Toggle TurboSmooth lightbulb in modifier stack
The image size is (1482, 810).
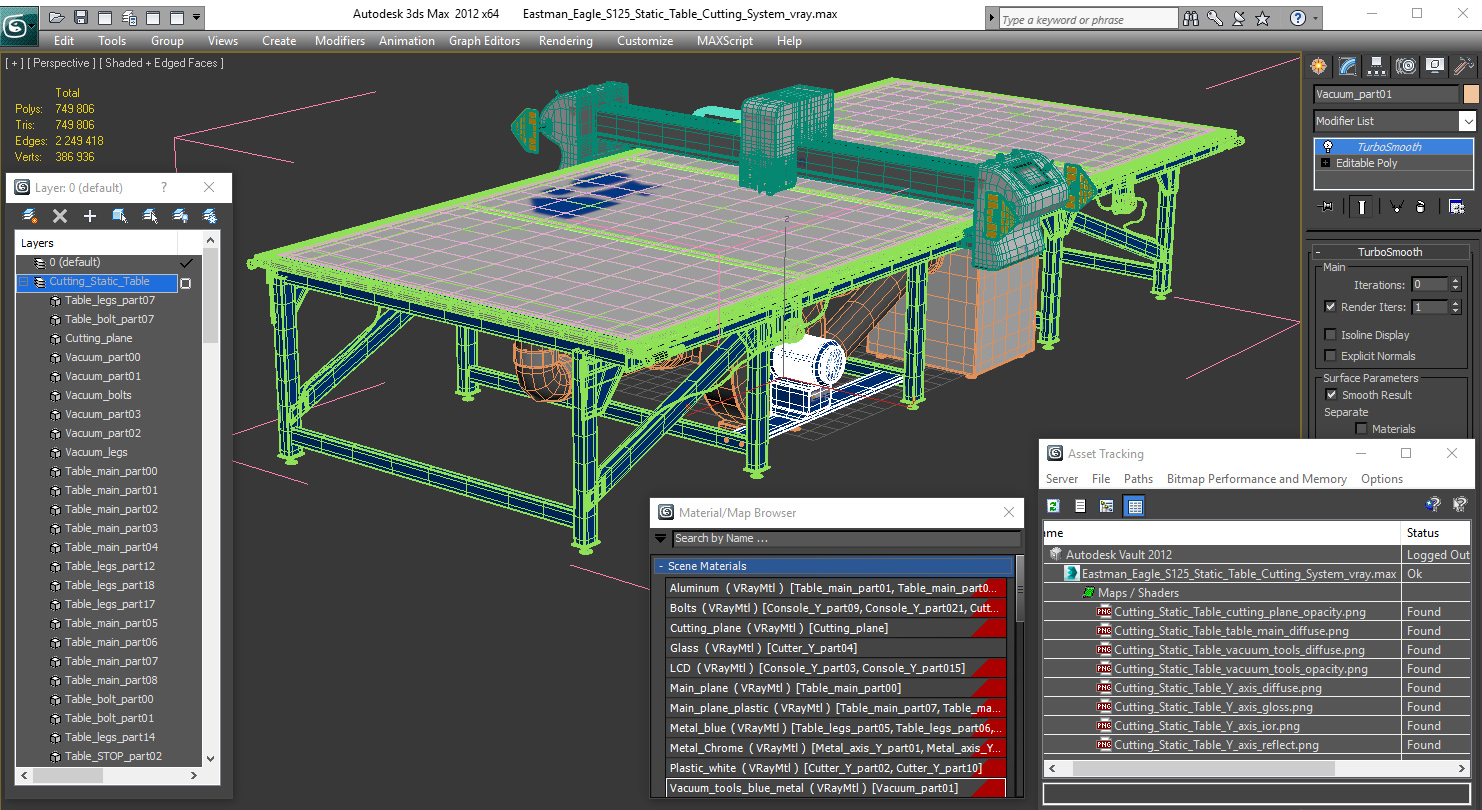(1327, 146)
